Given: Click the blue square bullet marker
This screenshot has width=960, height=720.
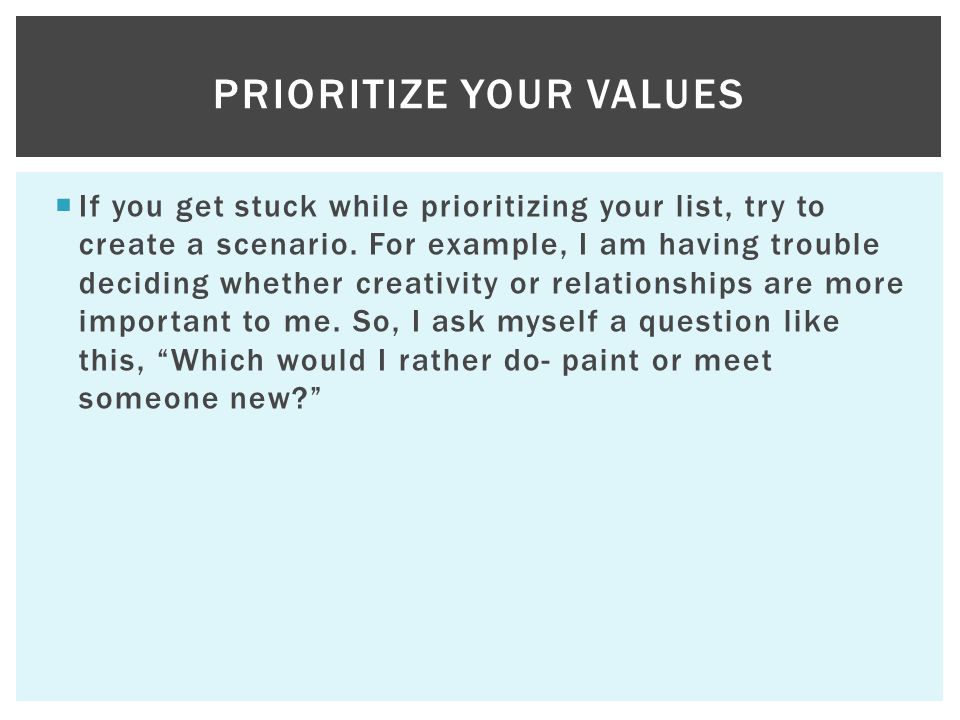Looking at the screenshot, I should tap(64, 205).
